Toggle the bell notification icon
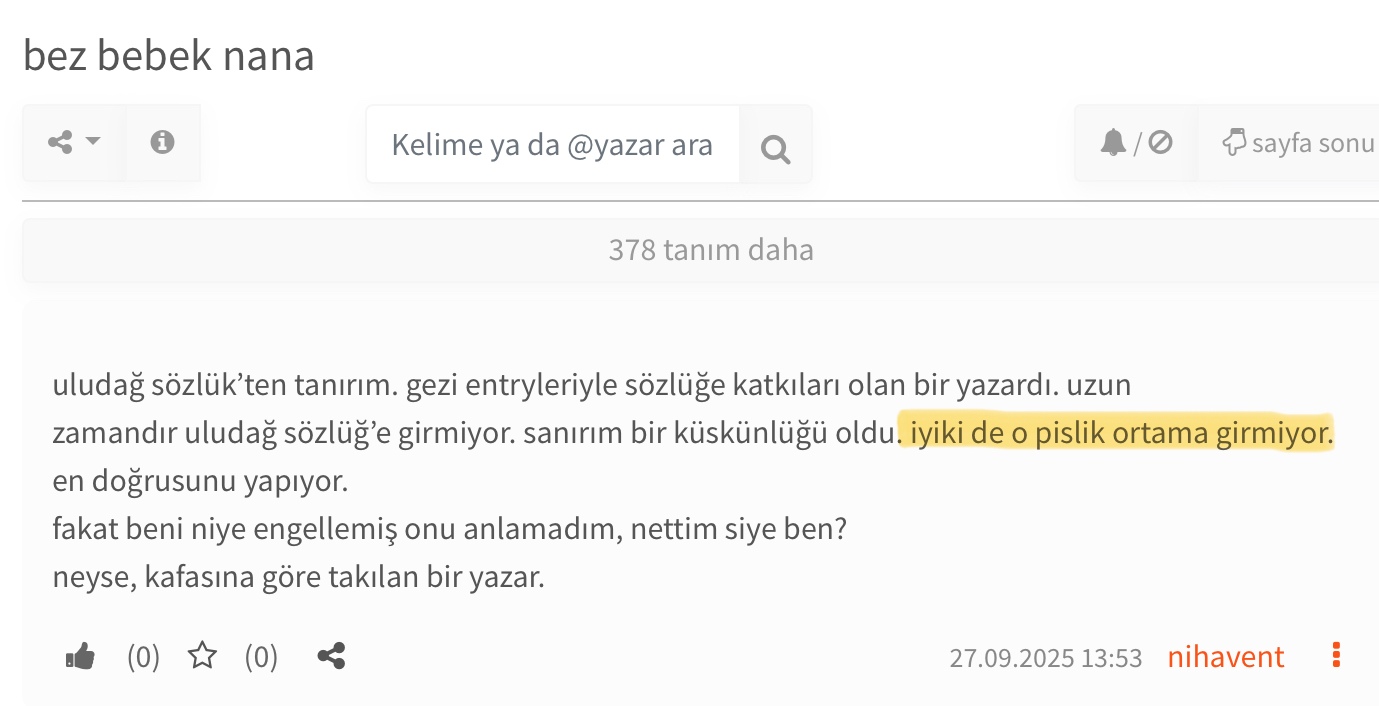 [1113, 144]
